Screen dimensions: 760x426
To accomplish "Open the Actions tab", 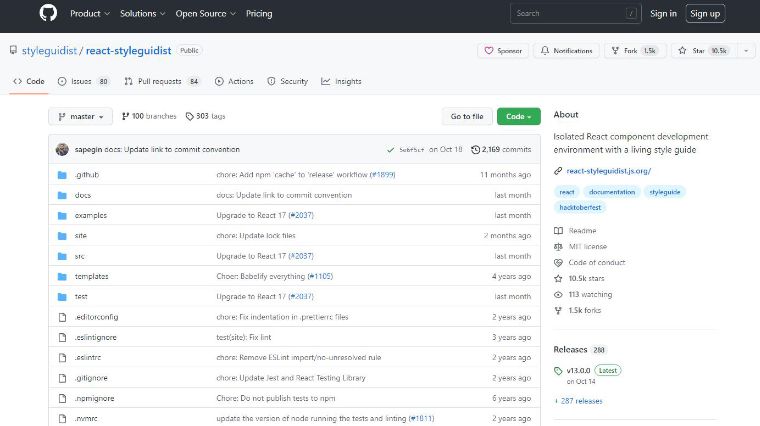I will [234, 81].
